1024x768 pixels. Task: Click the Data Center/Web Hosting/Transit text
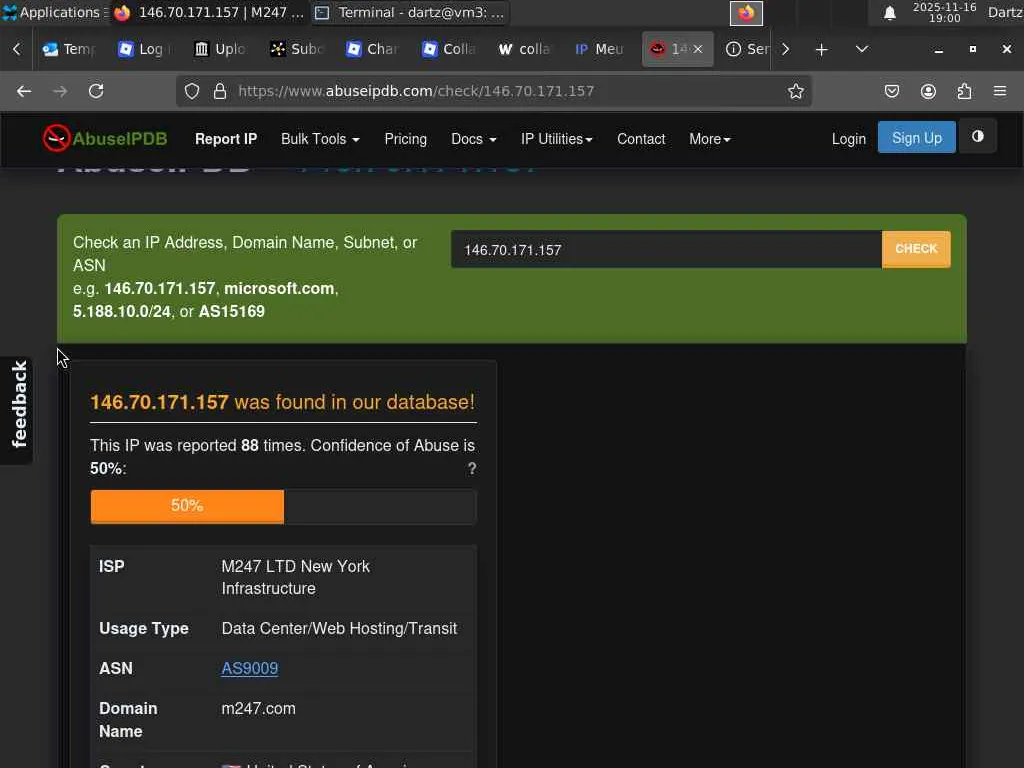[339, 628]
